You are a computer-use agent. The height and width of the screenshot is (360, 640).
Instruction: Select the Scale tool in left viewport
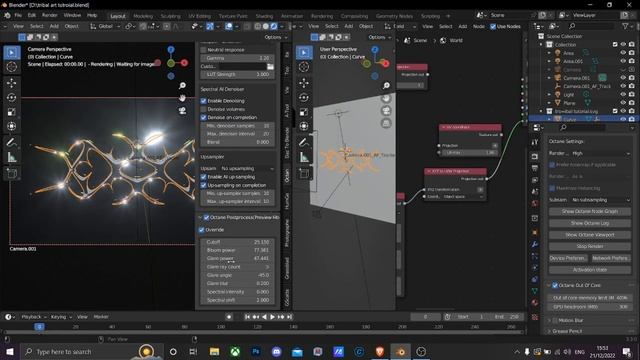pyautogui.click(x=11, y=112)
